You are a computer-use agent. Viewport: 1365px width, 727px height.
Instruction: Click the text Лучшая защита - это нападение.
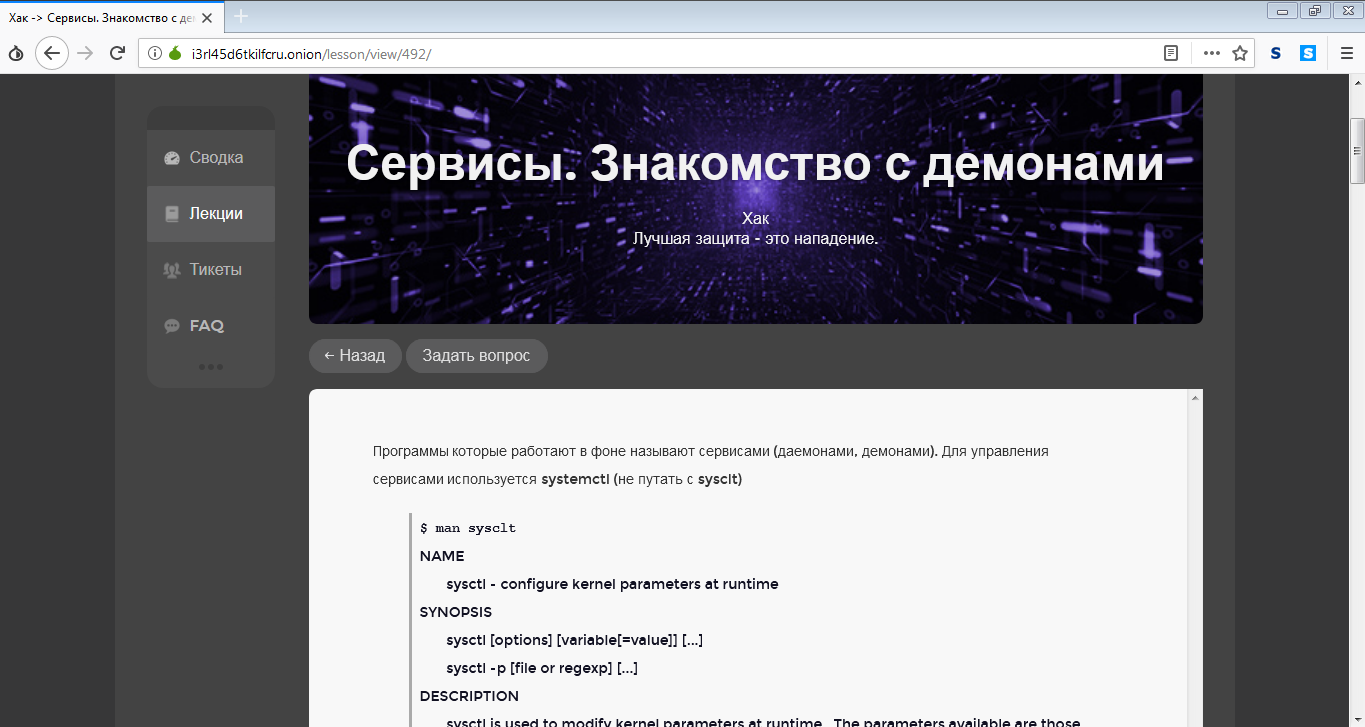[755, 239]
